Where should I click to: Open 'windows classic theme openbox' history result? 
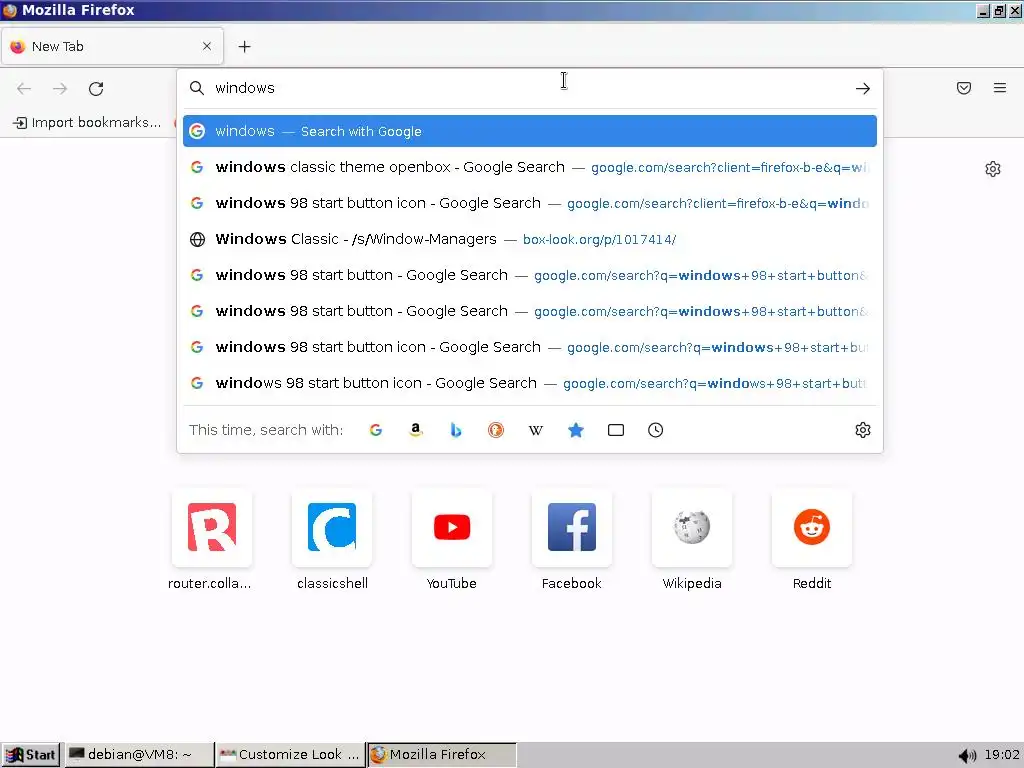pos(530,167)
